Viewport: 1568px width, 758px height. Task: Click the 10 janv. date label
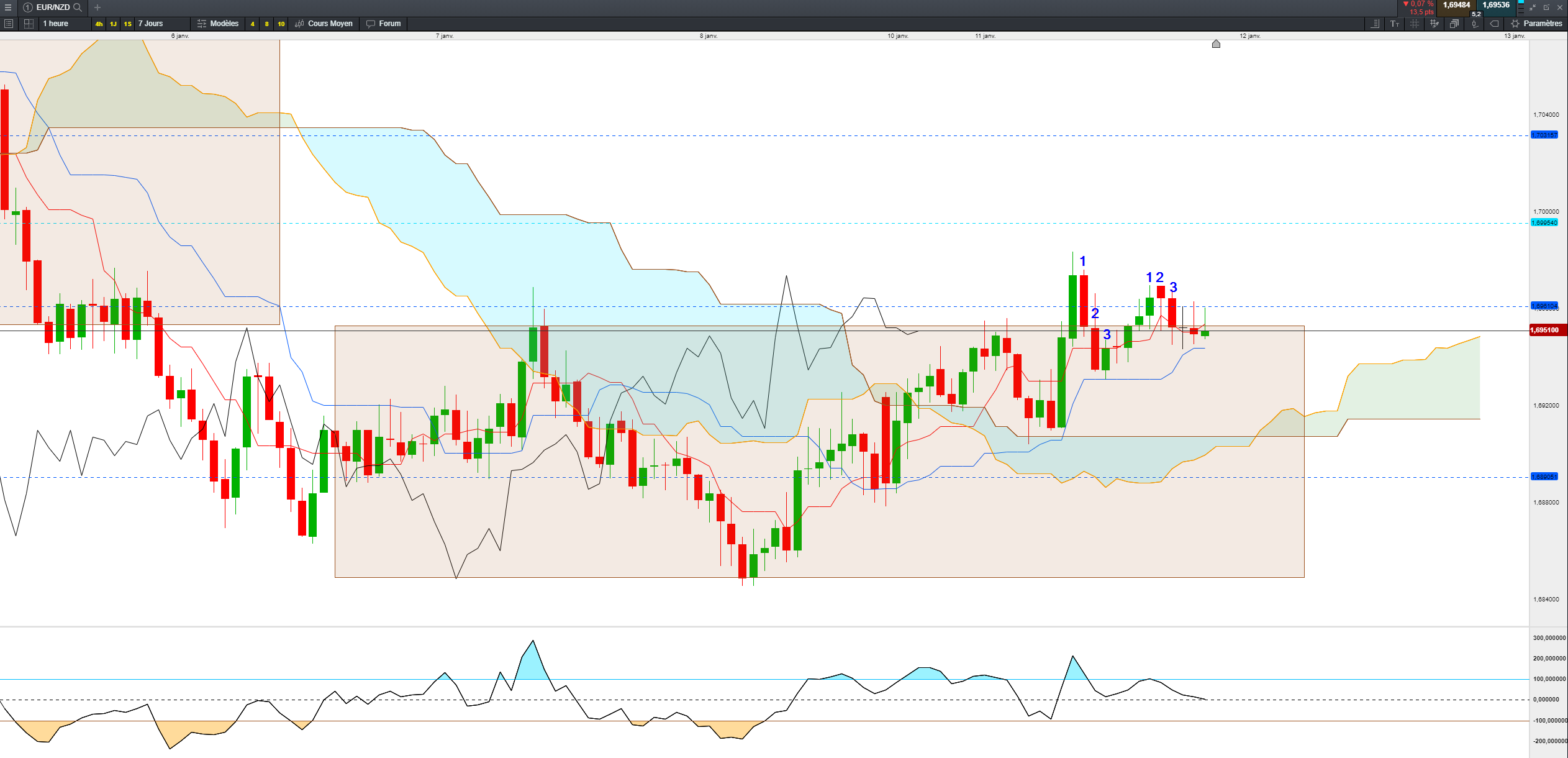pos(898,36)
